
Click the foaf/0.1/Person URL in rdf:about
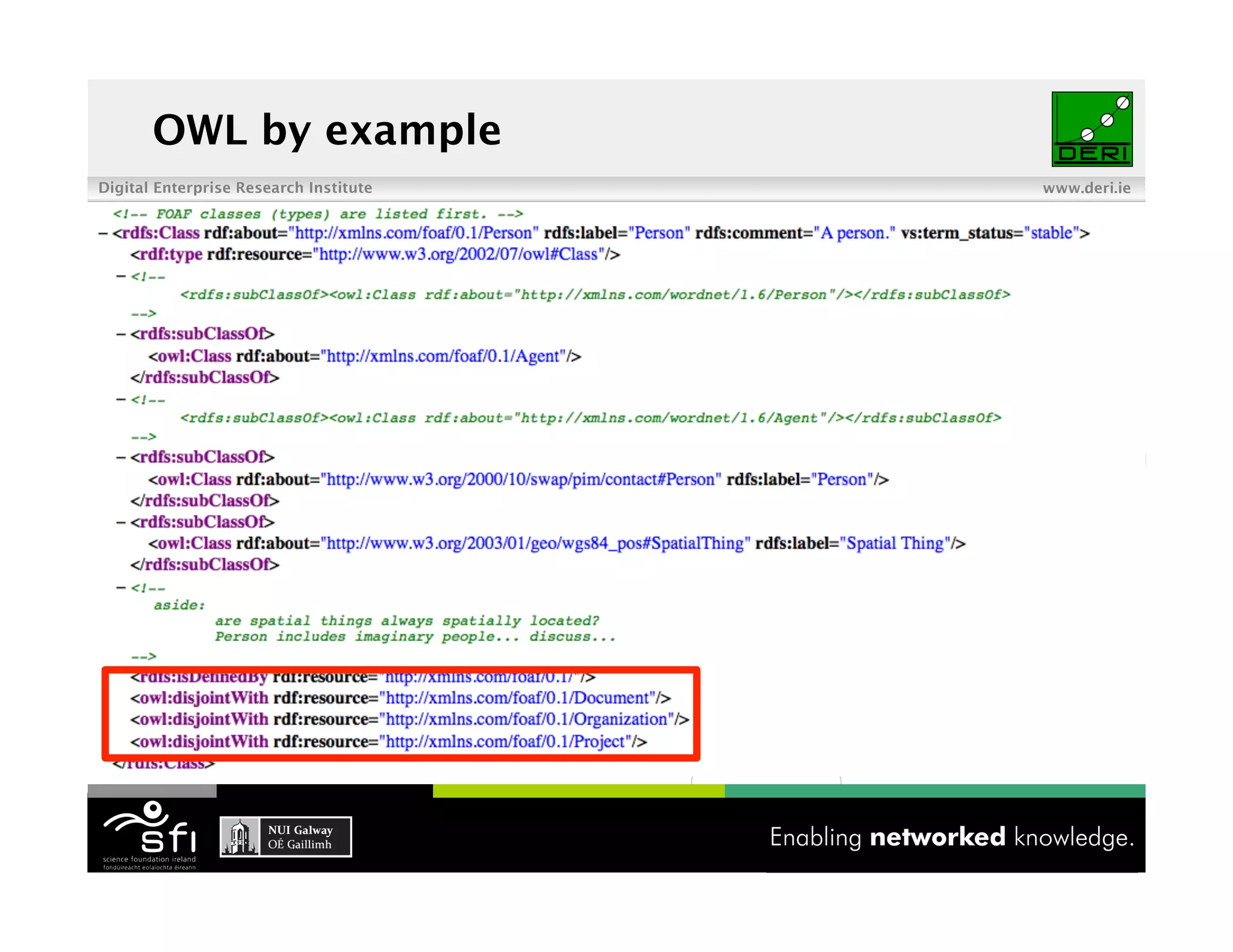pyautogui.click(x=413, y=233)
